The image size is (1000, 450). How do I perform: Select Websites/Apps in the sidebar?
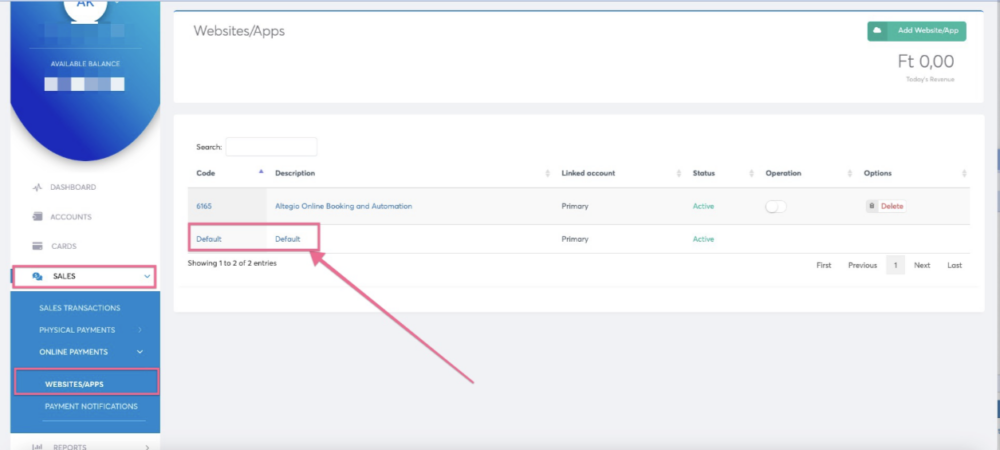(x=74, y=384)
